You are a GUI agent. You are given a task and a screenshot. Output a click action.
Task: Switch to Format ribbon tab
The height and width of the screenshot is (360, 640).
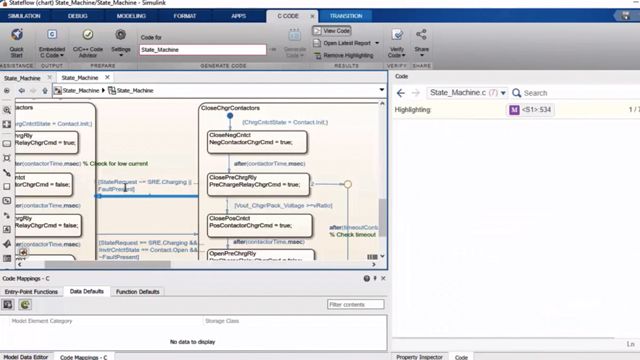click(184, 16)
